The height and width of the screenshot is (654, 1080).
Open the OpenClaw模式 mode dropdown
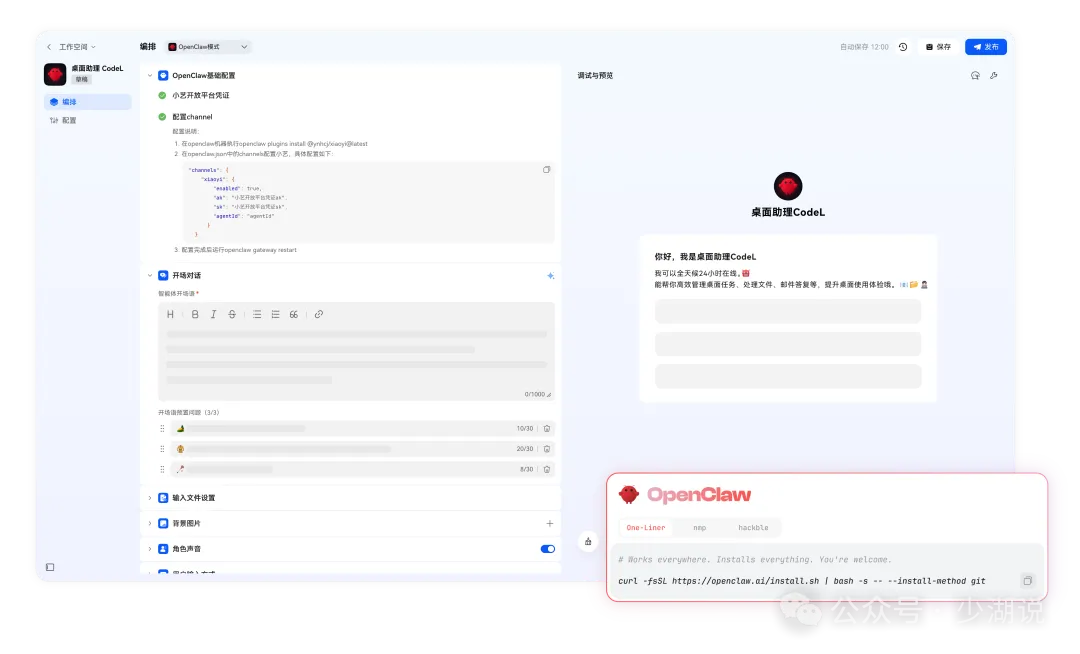208,47
